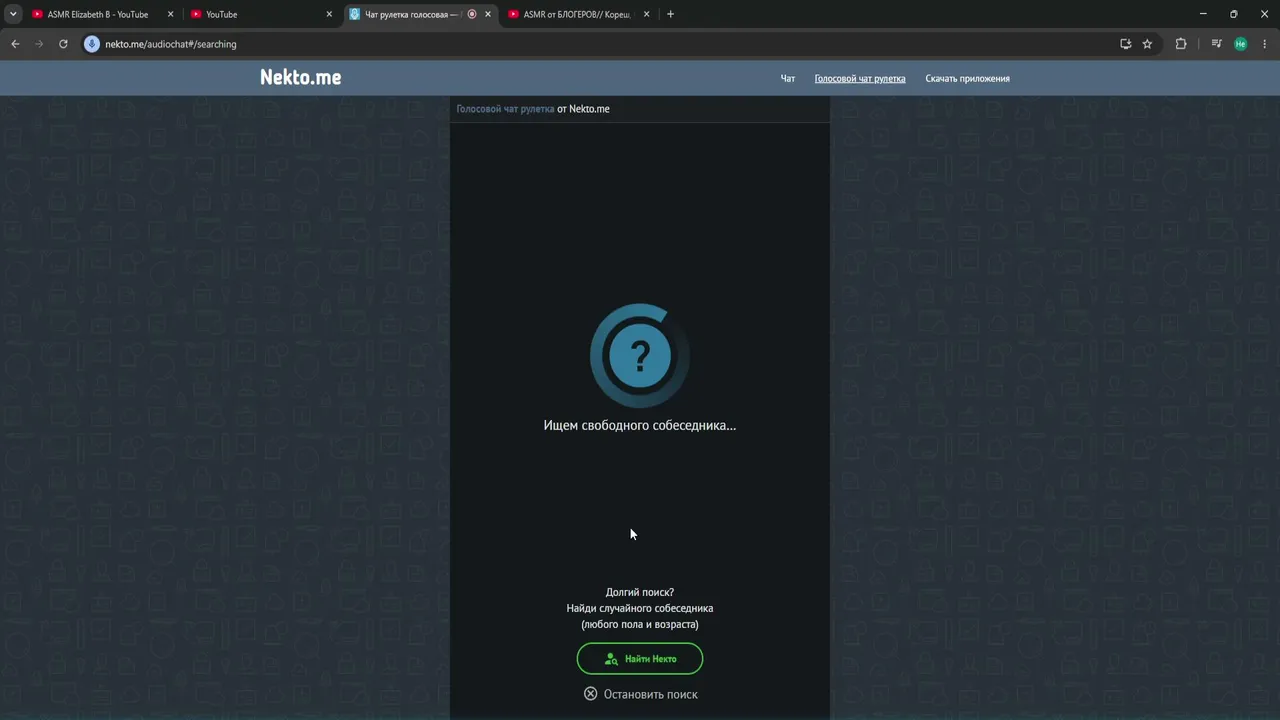Bookmark this page with the star icon
This screenshot has height=720, width=1280.
point(1147,44)
